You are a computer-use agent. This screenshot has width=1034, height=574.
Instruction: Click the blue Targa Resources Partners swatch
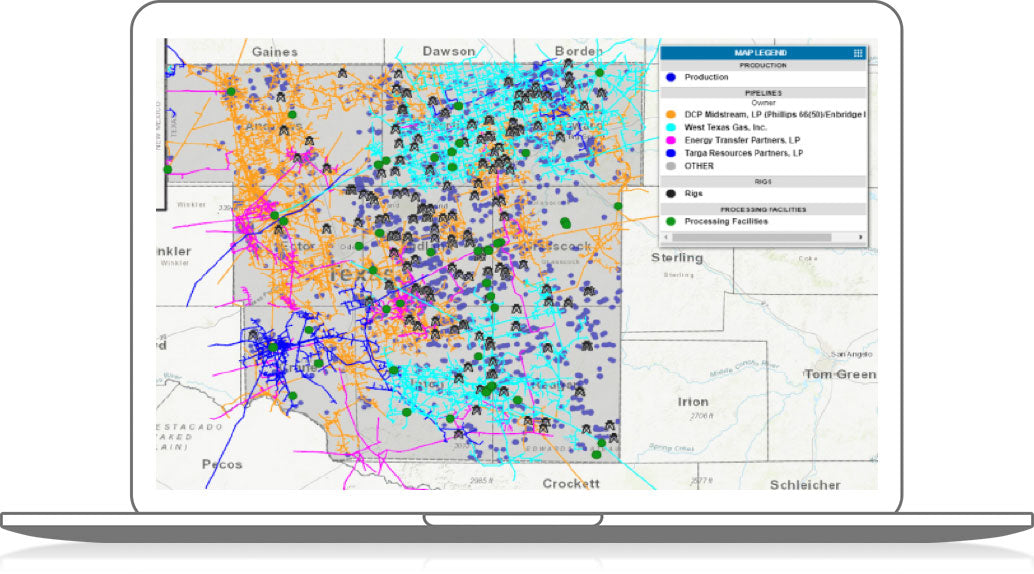point(671,153)
